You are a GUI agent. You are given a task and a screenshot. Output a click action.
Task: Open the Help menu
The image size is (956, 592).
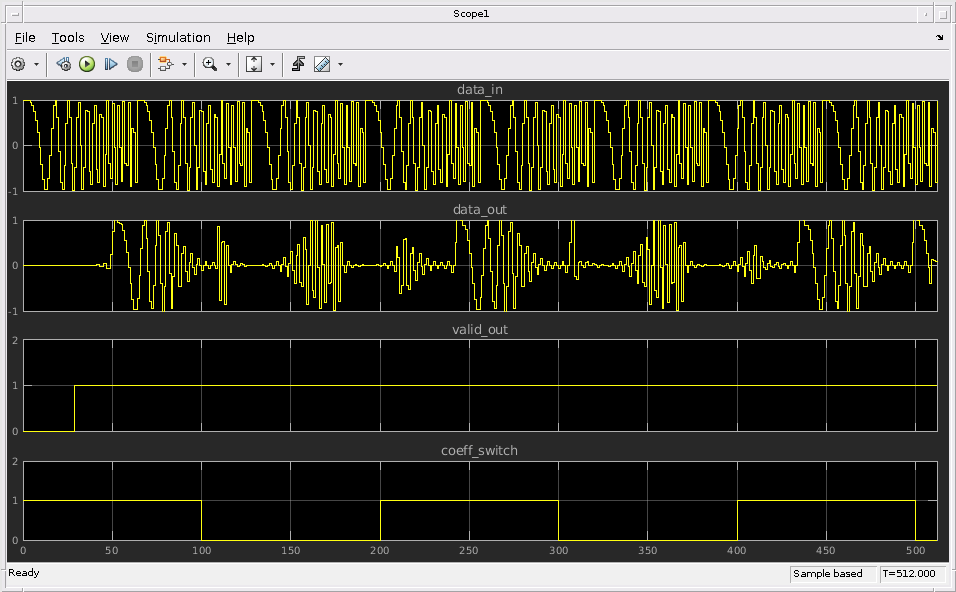240,37
